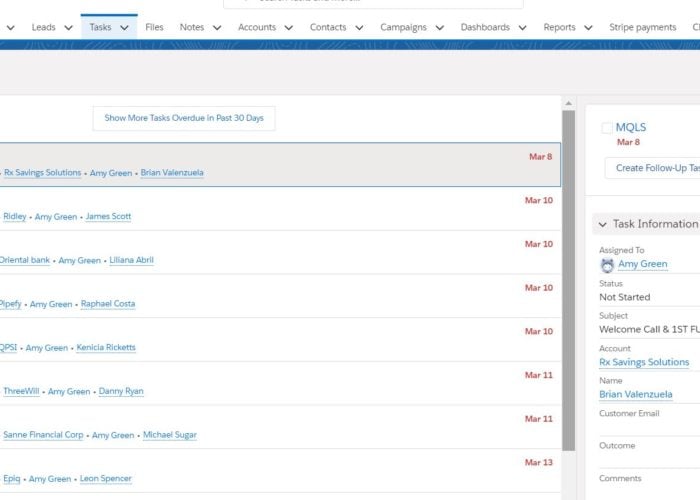Viewport: 700px width, 500px height.
Task: Select the Mar 13 task date
Action: (538, 462)
